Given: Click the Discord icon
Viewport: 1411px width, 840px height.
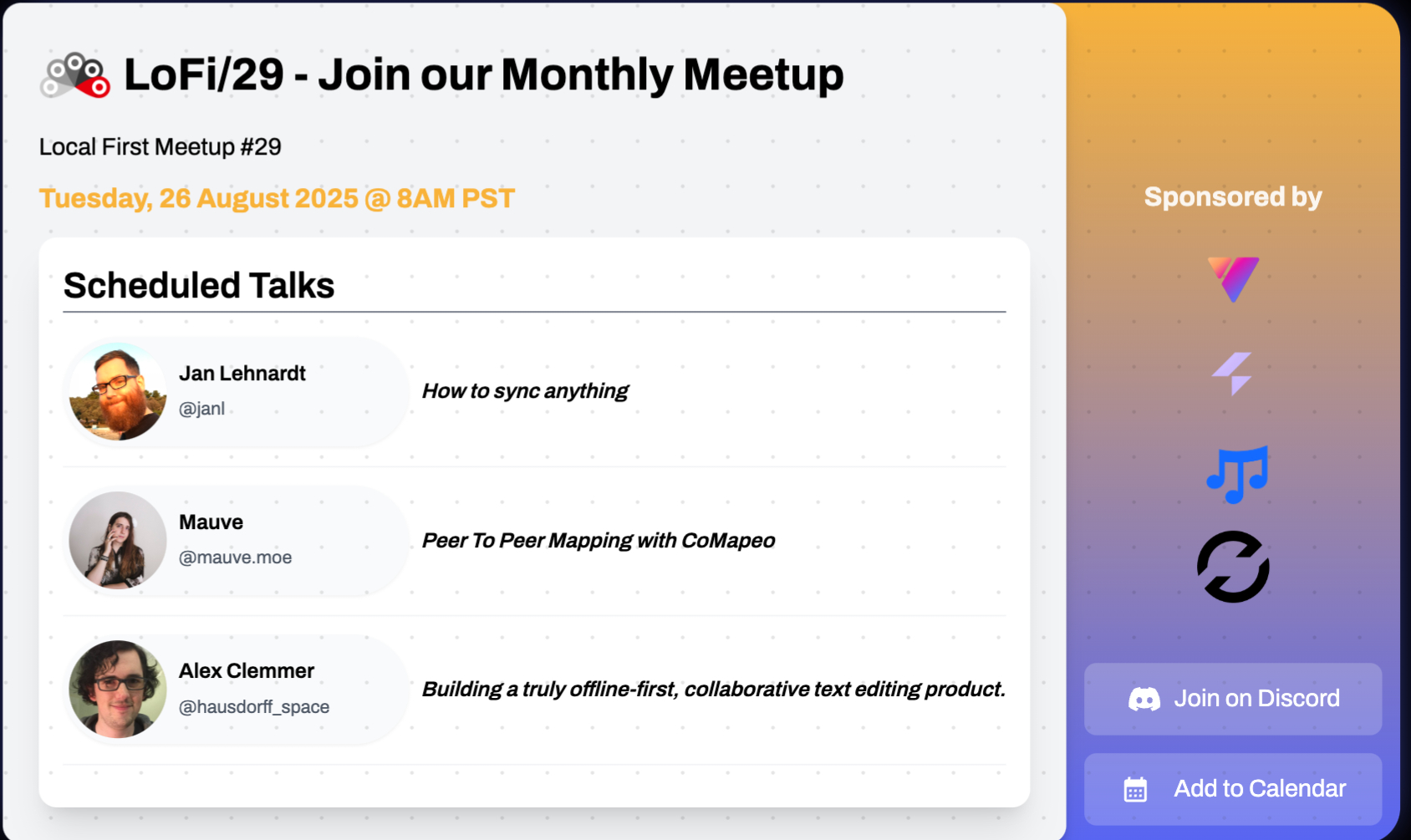Looking at the screenshot, I should 1144,699.
